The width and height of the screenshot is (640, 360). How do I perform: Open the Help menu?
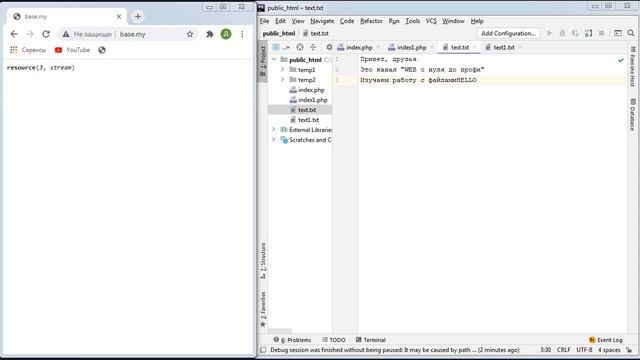click(477, 21)
